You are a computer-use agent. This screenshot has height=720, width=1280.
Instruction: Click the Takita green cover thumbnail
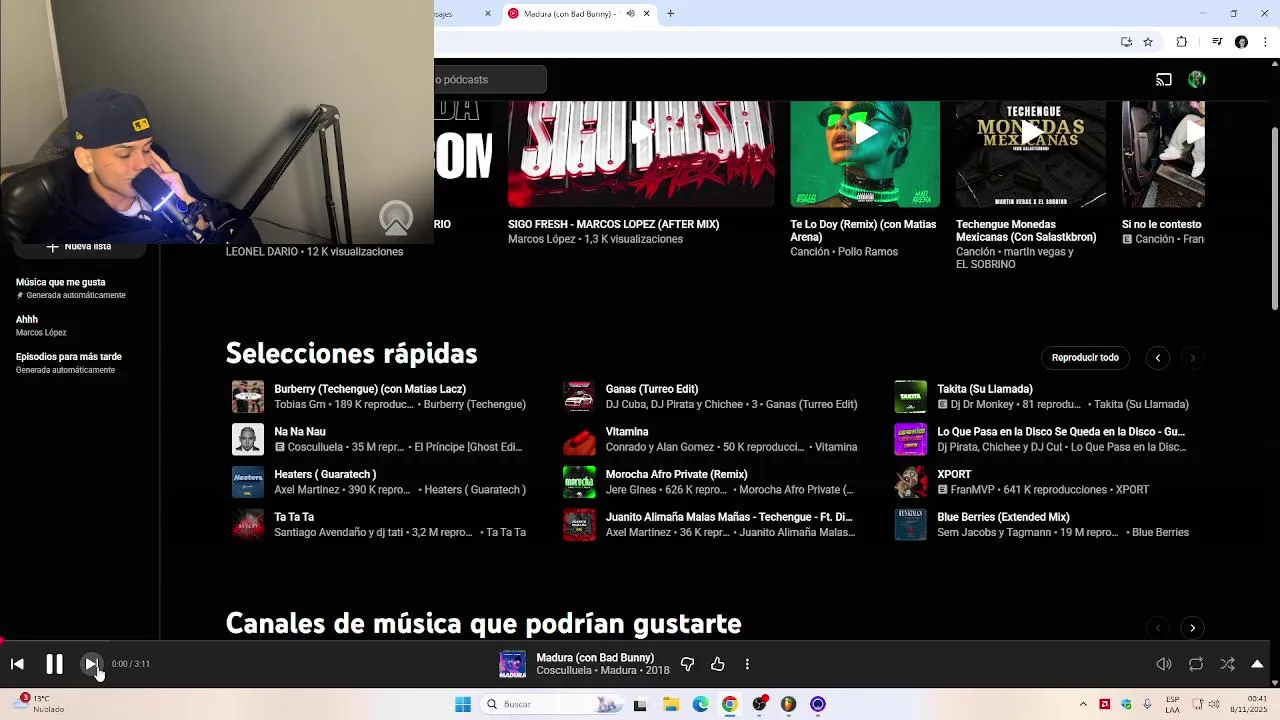(x=910, y=396)
